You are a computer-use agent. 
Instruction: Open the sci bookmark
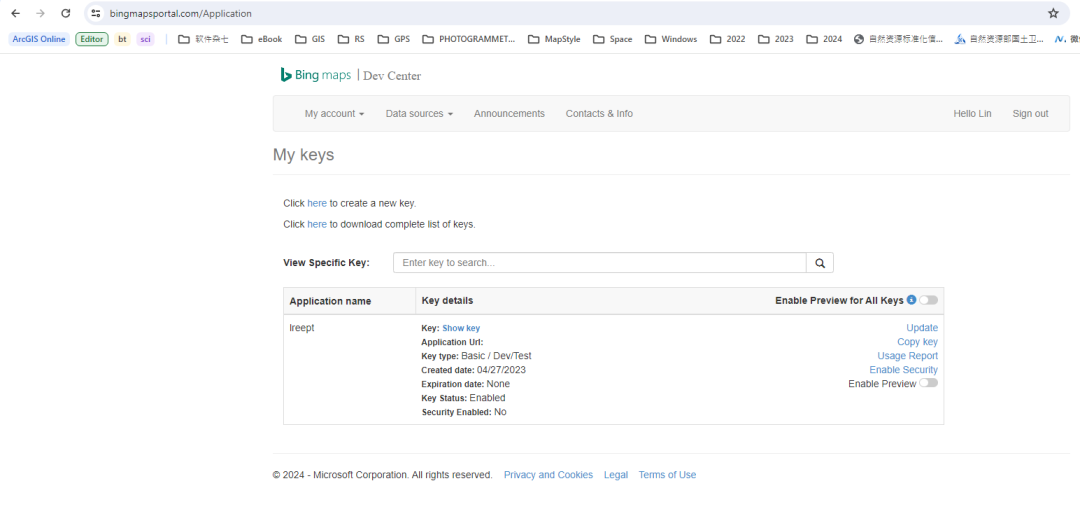click(145, 39)
